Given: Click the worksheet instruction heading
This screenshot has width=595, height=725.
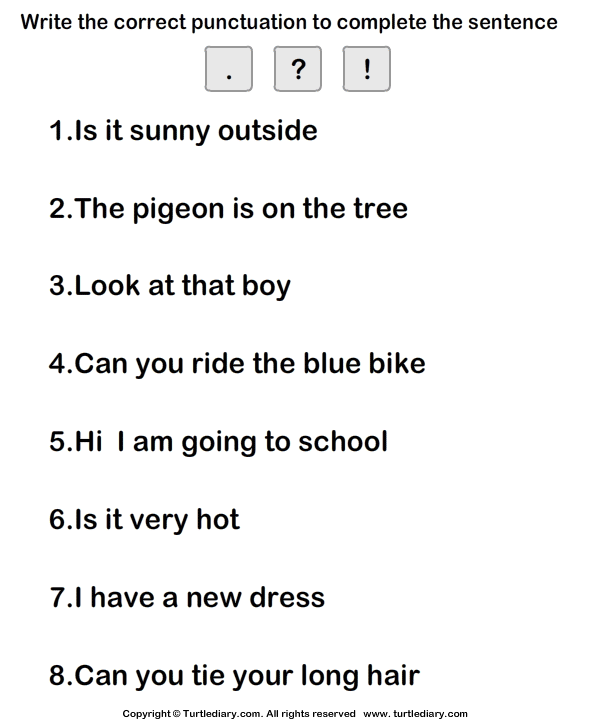Looking at the screenshot, I should click(x=289, y=22).
